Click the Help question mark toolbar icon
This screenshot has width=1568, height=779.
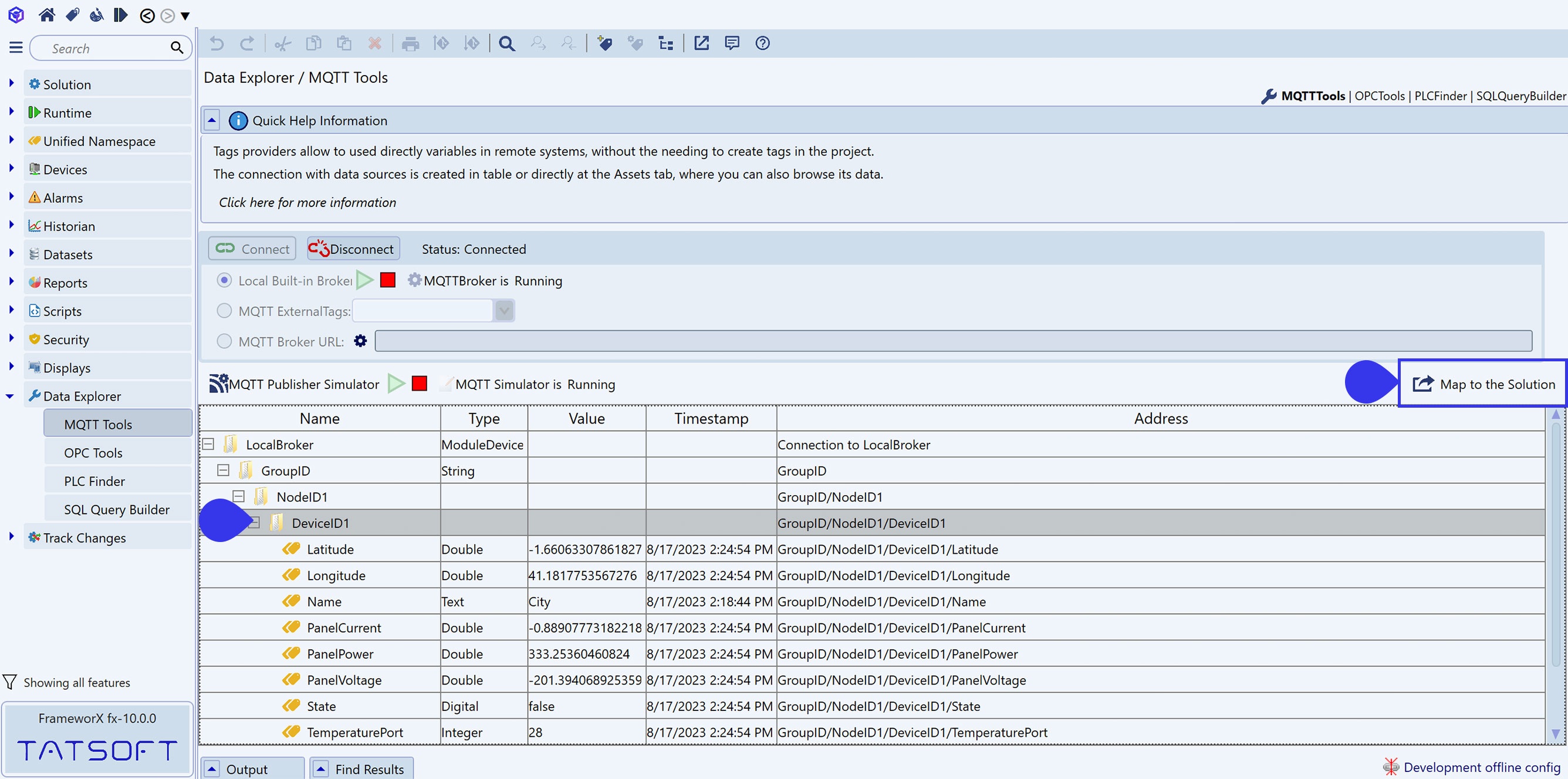click(x=762, y=43)
